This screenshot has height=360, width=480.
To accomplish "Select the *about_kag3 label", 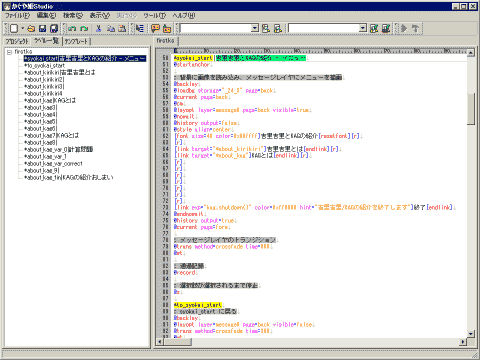I will click(x=40, y=107).
